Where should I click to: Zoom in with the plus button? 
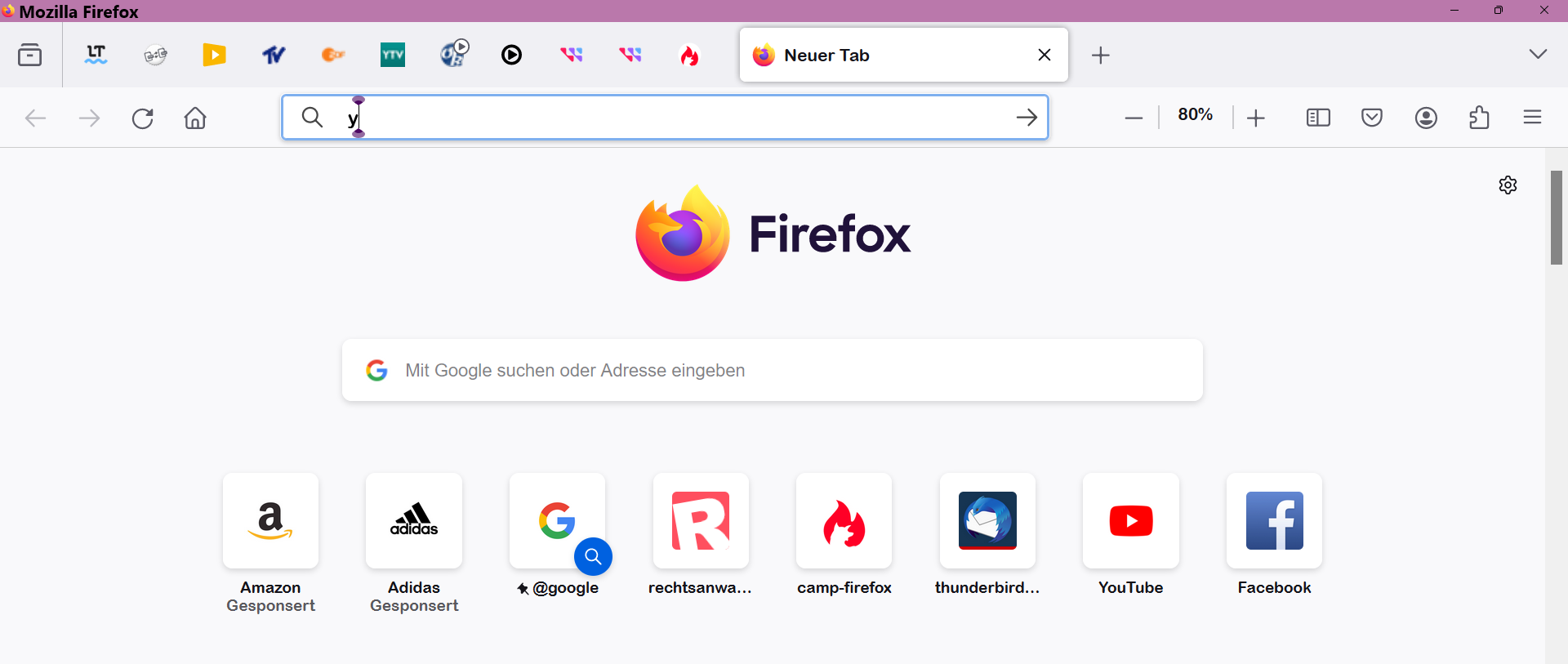1256,118
